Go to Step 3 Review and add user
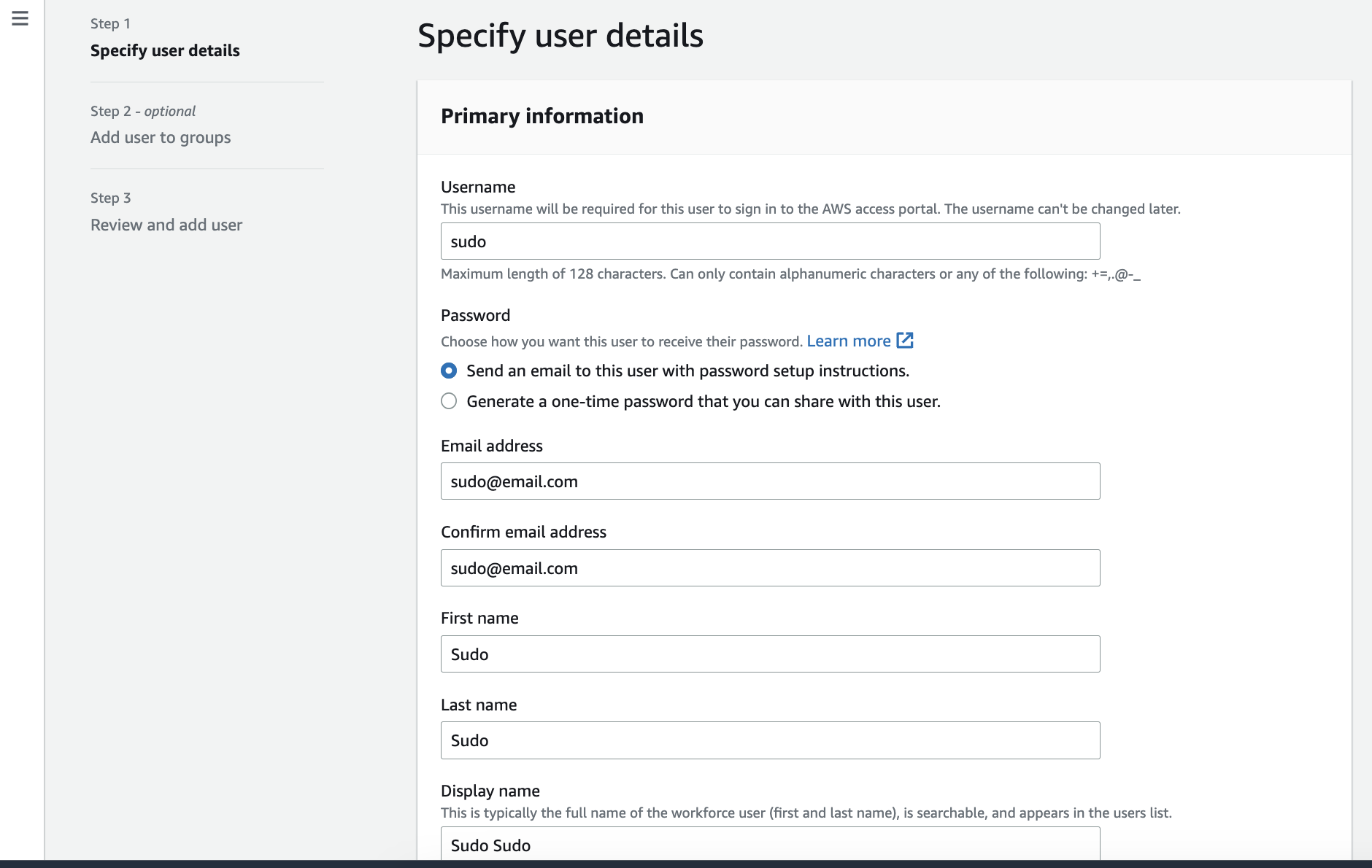The width and height of the screenshot is (1372, 868). (166, 225)
